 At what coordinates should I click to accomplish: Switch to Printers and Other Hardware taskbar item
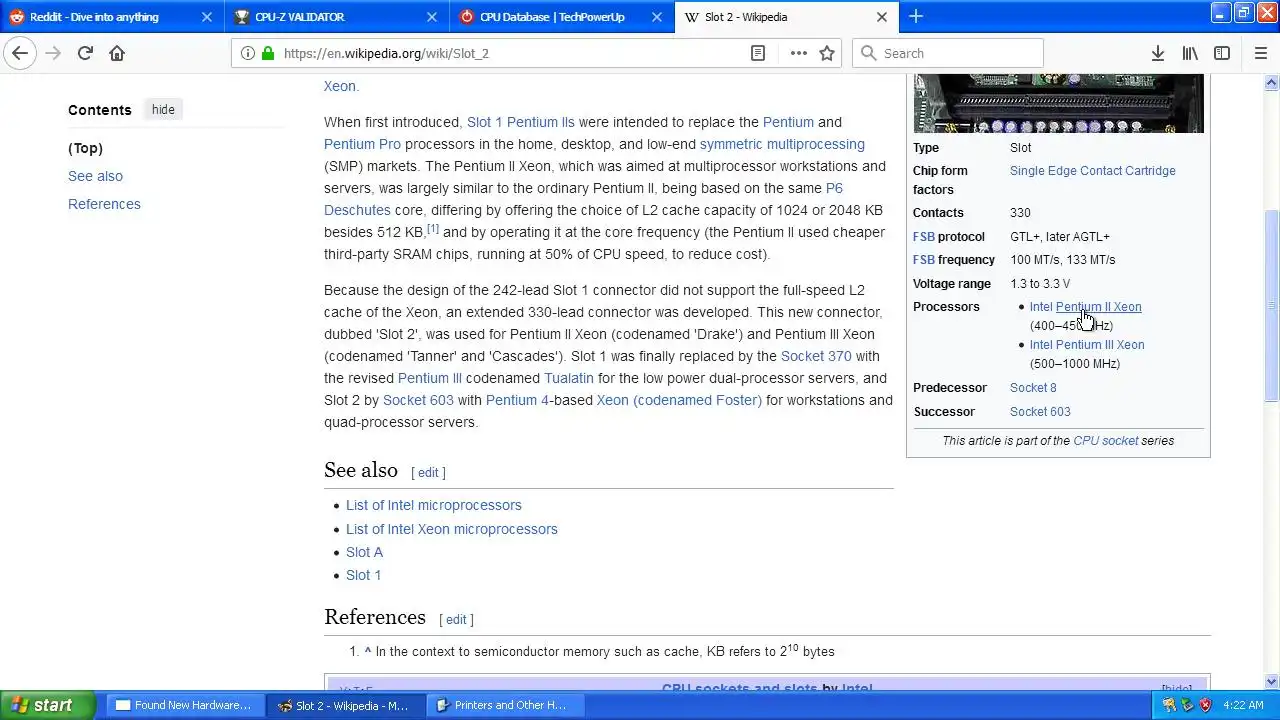(x=506, y=705)
